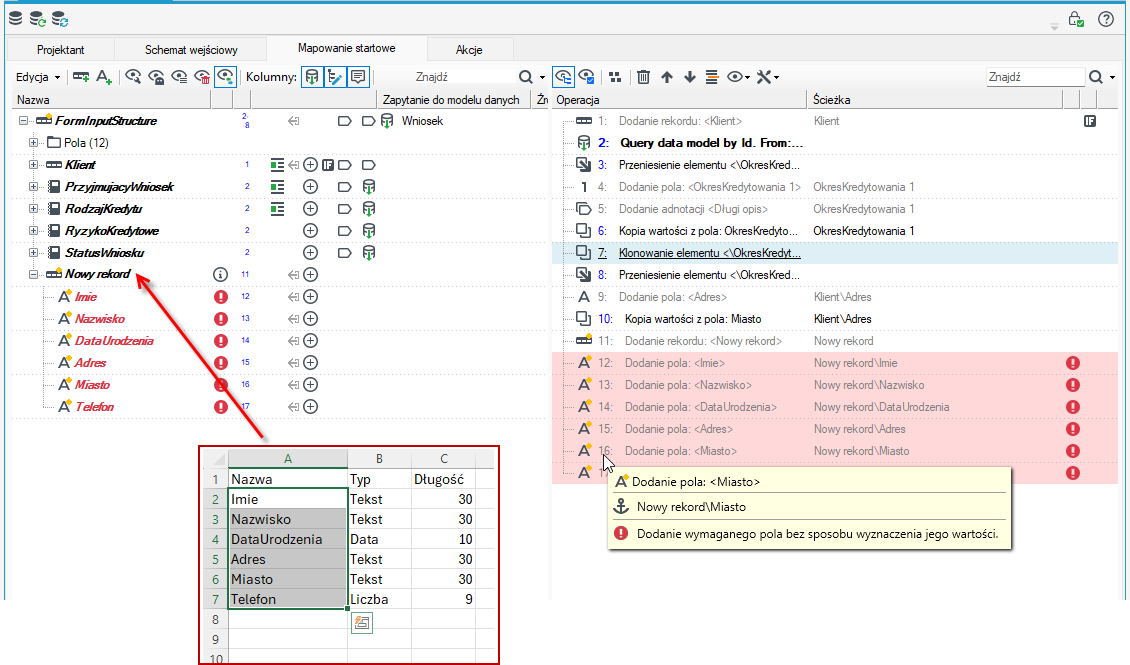Click the orange-lined list icon in operations toolbar

712,77
